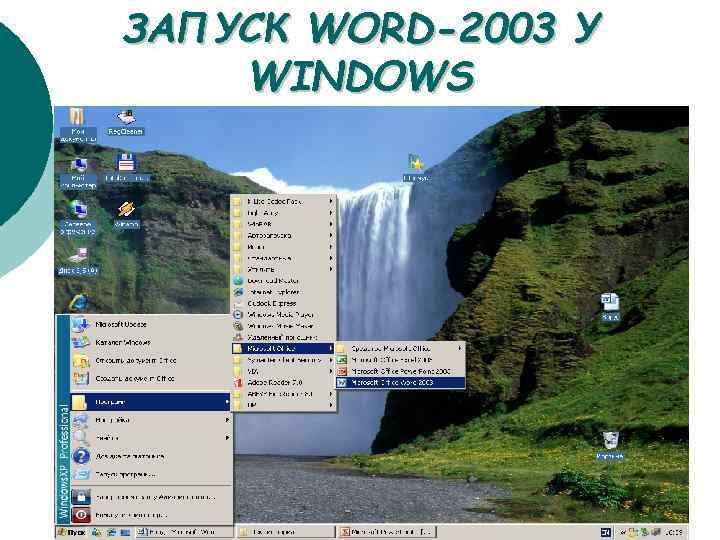720x540 pixels.
Task: Expand the Найти submenu arrow
Action: coord(227,438)
